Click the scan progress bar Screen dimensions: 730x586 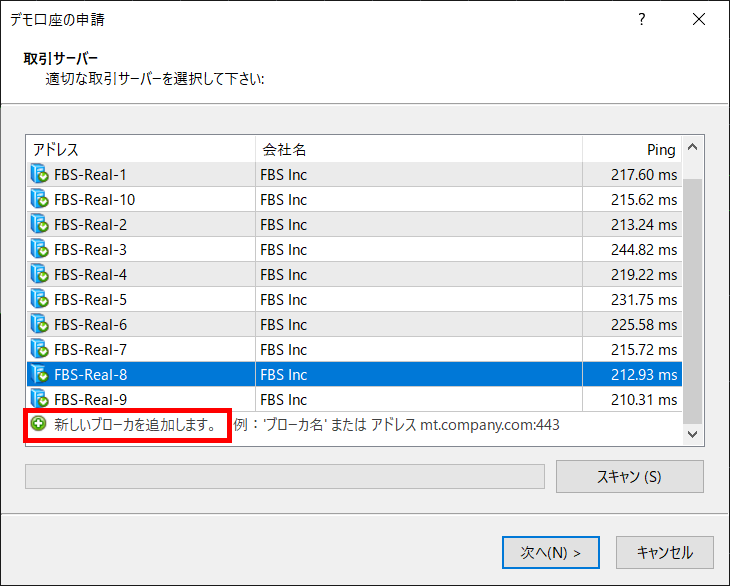tap(285, 477)
